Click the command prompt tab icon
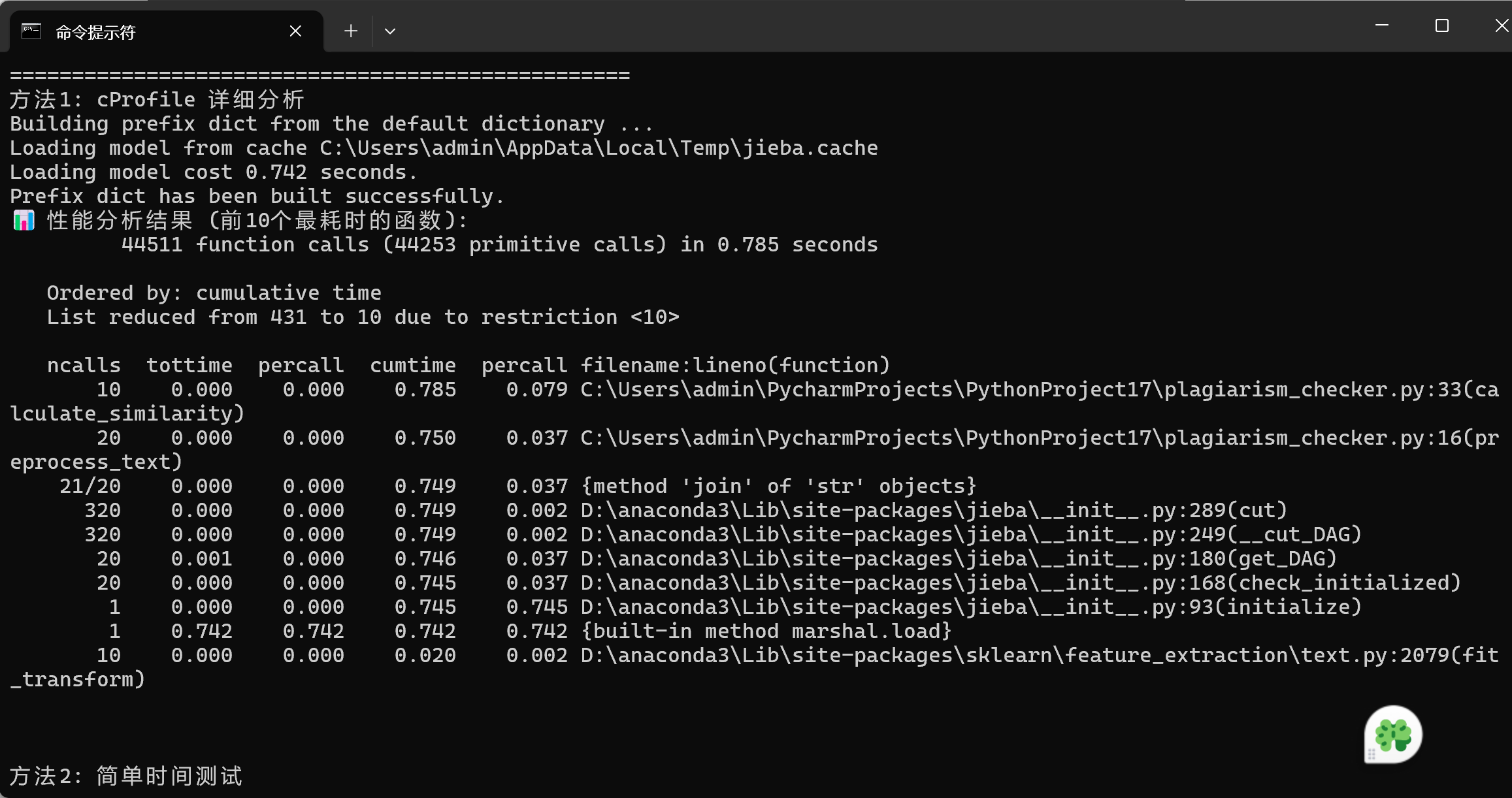Screen dimensions: 1512x798 click(x=31, y=31)
